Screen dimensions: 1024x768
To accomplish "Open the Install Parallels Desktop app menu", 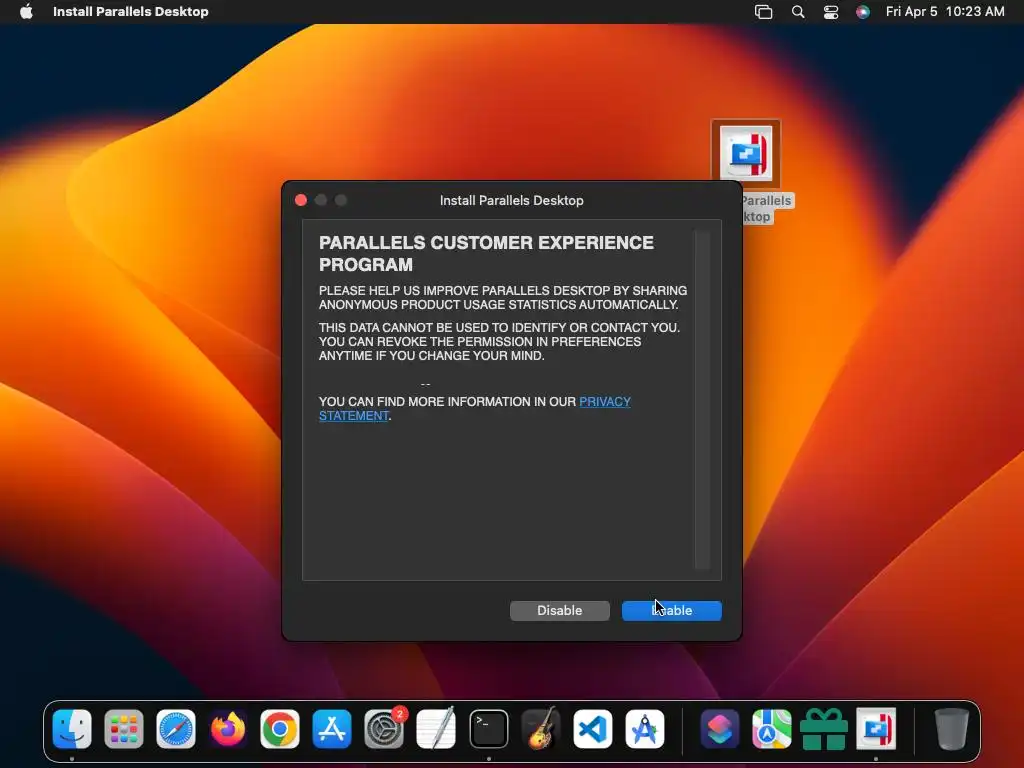I will 131,12.
